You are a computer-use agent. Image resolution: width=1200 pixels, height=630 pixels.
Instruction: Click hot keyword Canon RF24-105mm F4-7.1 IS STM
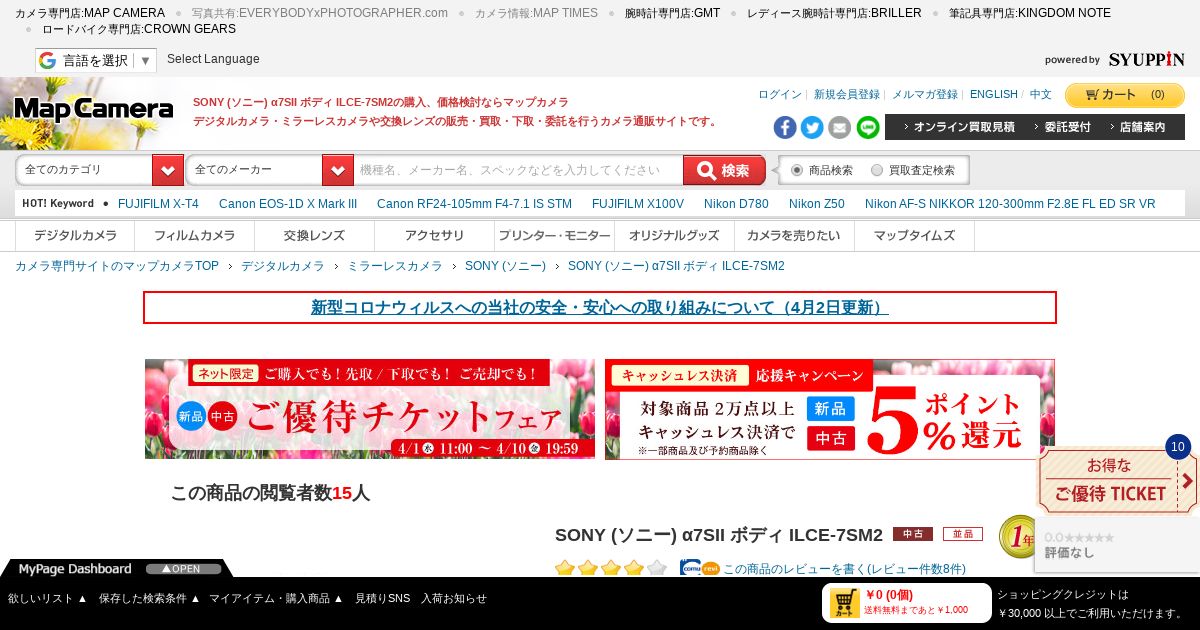coord(474,204)
